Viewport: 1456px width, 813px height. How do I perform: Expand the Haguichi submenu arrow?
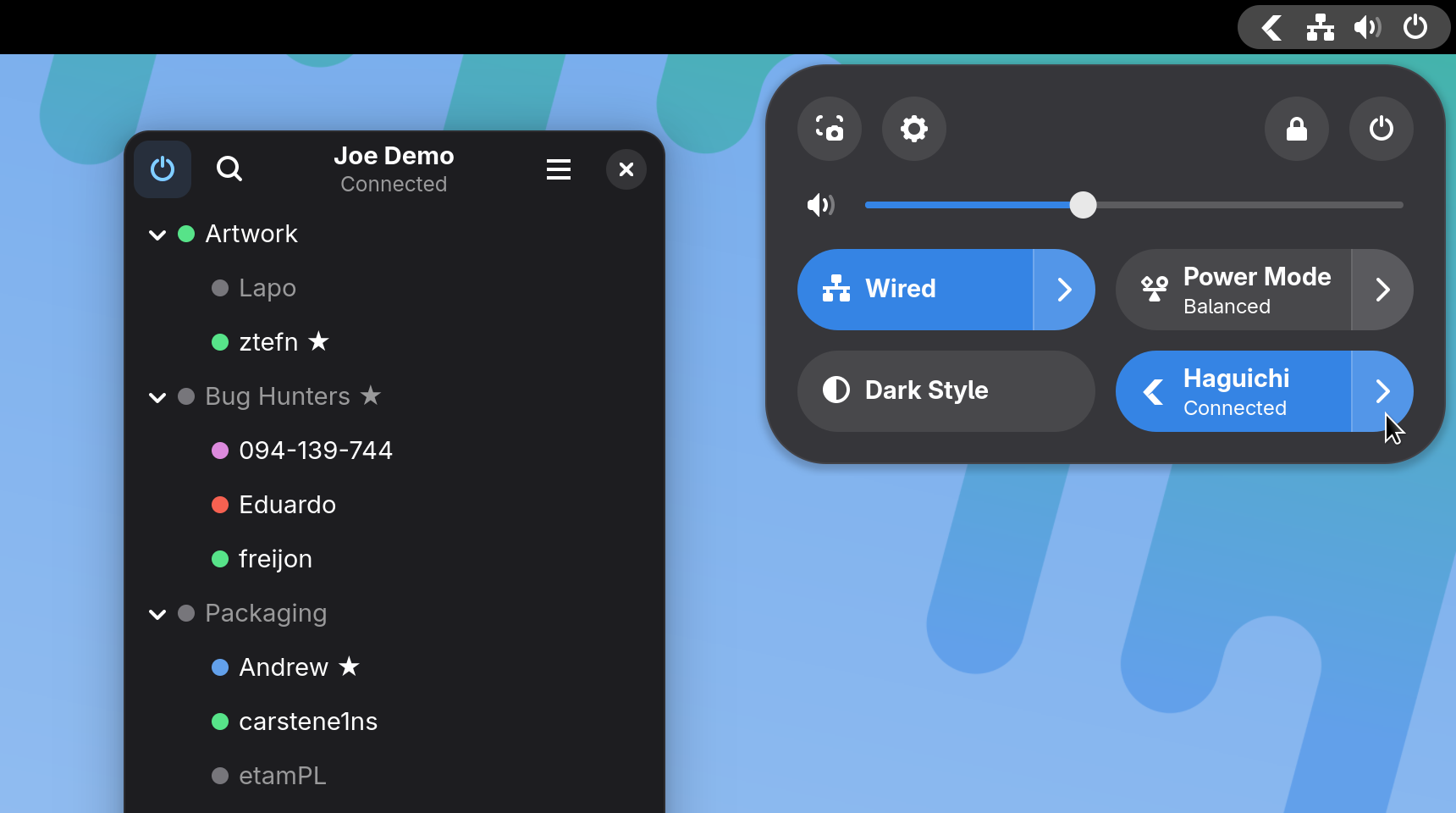click(x=1382, y=391)
